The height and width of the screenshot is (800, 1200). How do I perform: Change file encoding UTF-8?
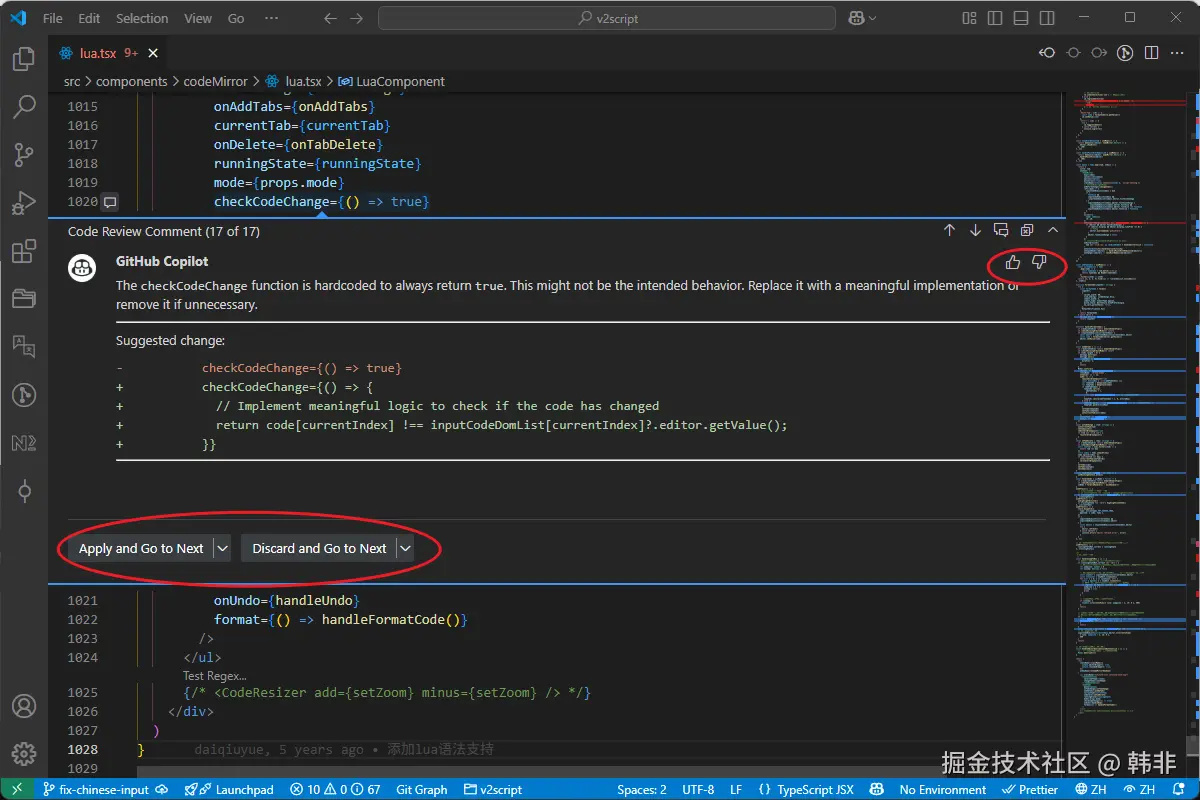[x=699, y=789]
